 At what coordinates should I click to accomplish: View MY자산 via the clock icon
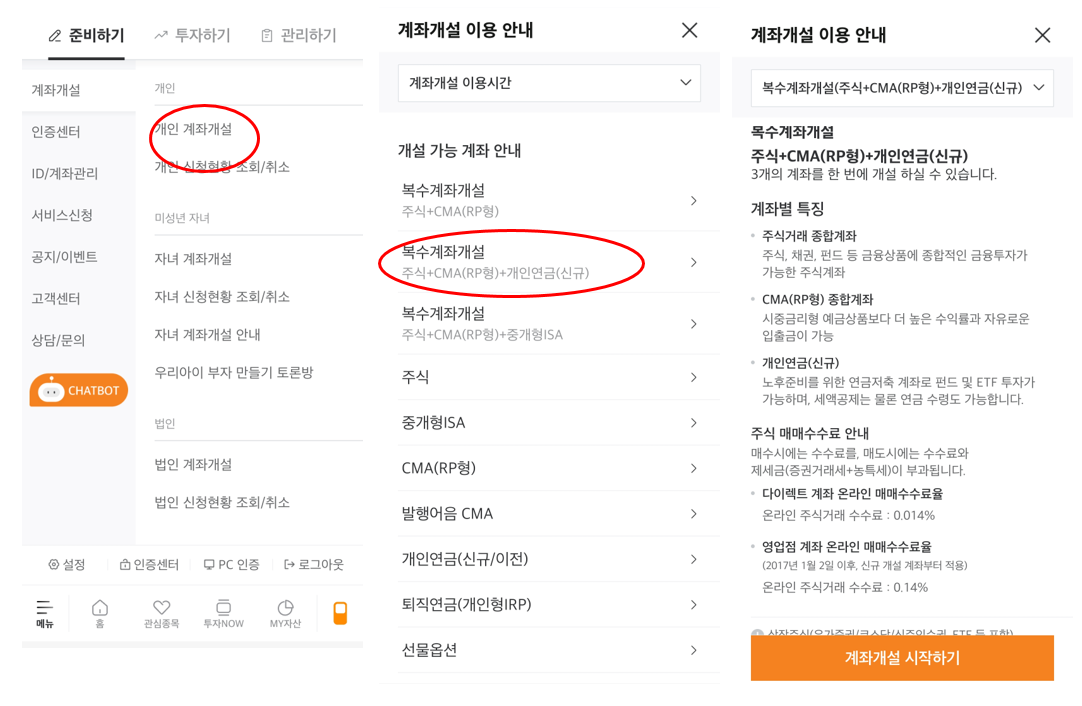284,612
